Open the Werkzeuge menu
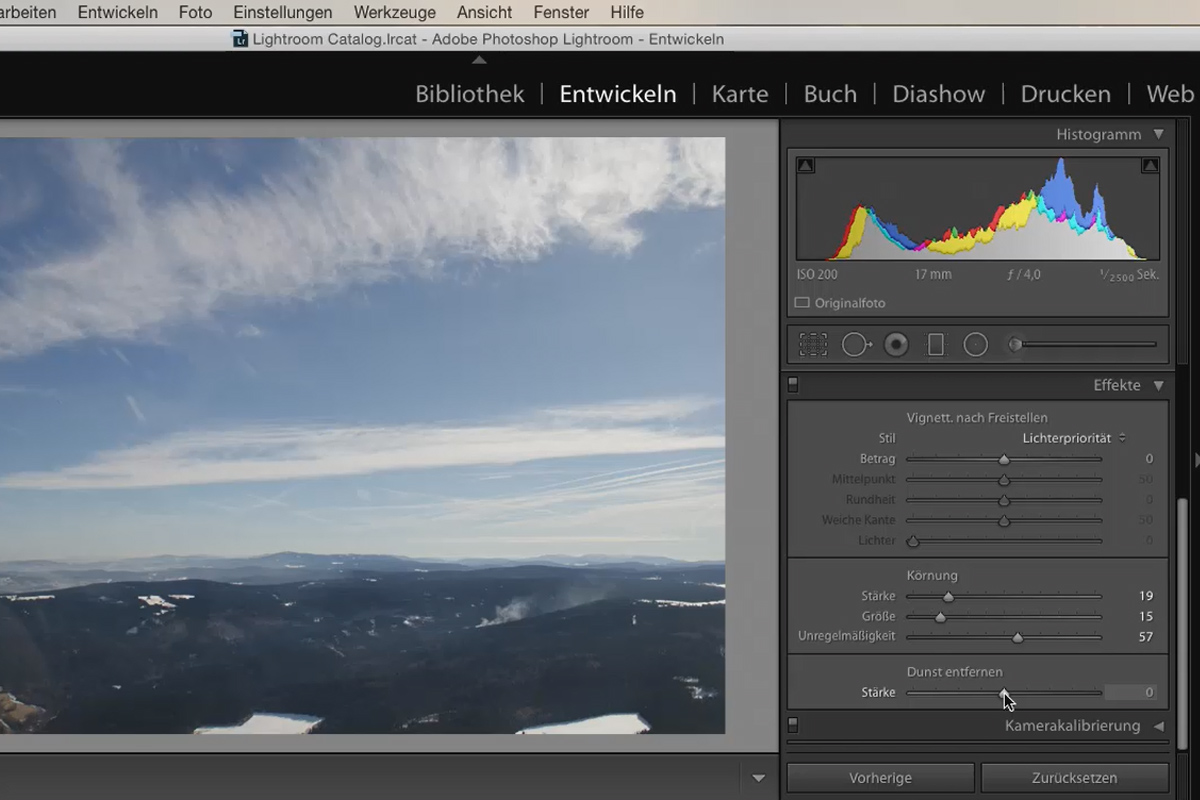This screenshot has width=1200, height=800. coord(395,13)
